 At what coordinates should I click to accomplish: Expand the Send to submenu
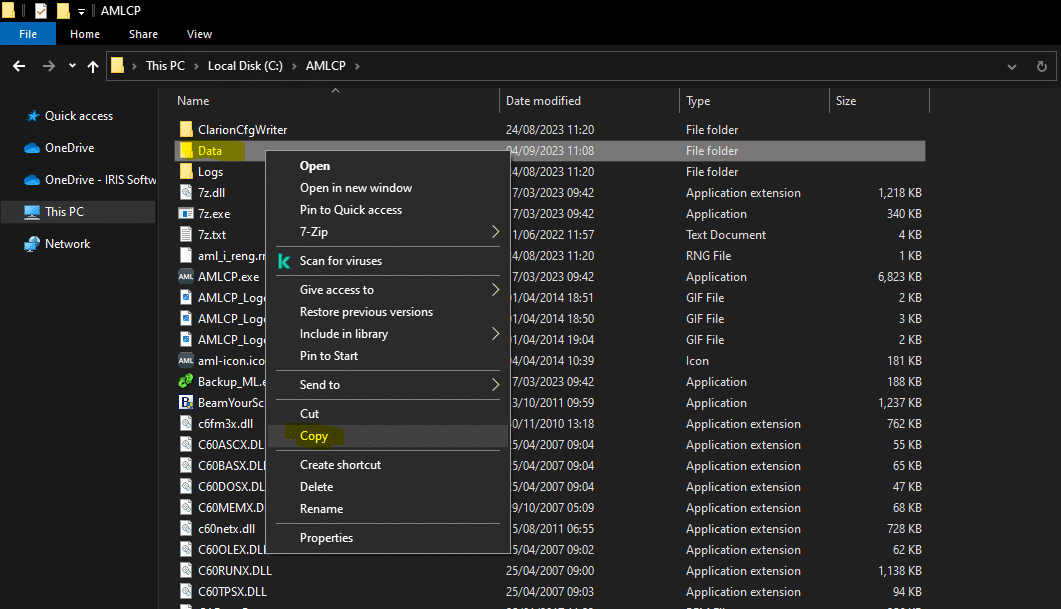point(388,384)
